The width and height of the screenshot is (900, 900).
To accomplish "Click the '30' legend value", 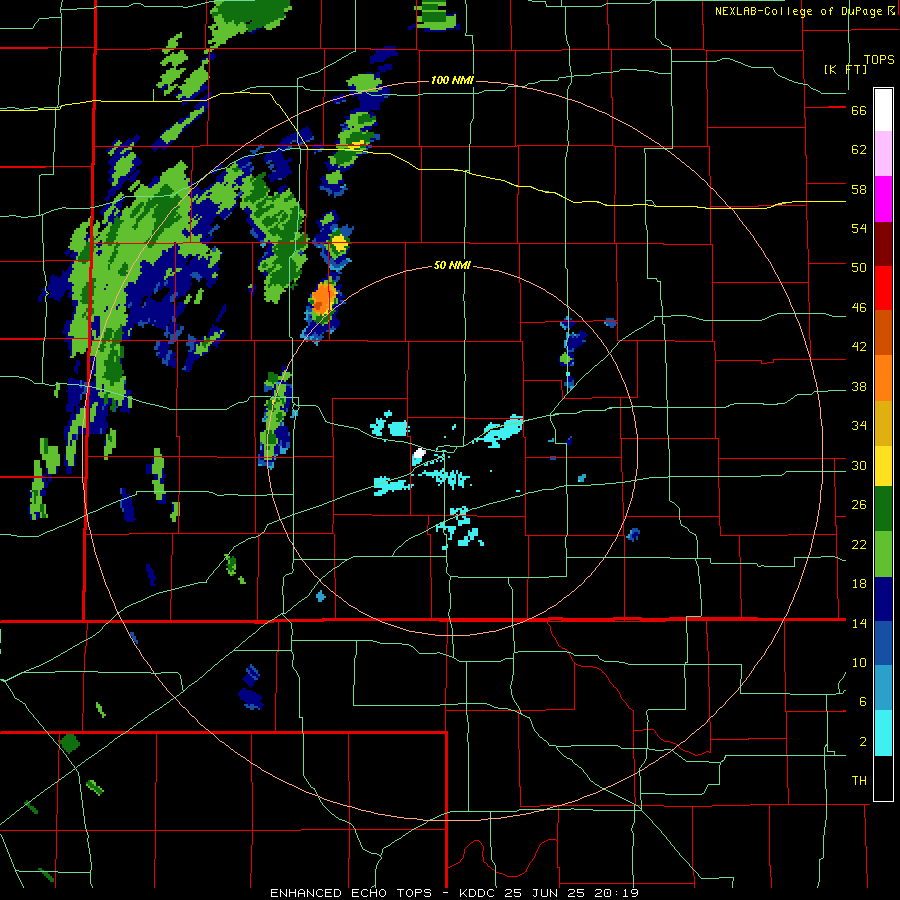I will click(x=859, y=465).
